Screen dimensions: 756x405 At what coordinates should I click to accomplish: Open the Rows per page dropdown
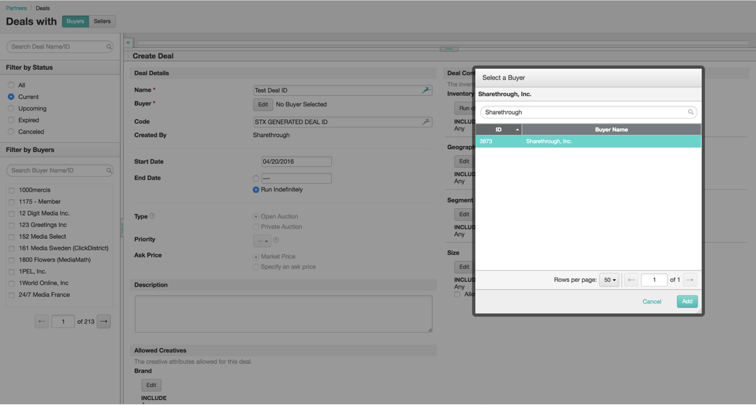609,280
